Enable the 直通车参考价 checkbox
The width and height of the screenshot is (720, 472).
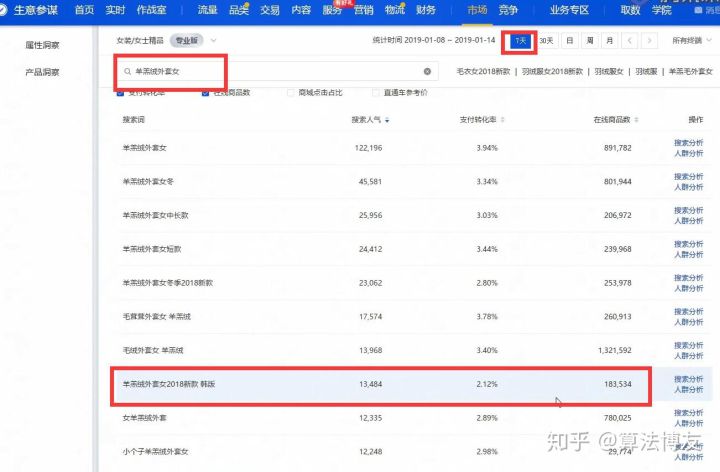(x=375, y=93)
